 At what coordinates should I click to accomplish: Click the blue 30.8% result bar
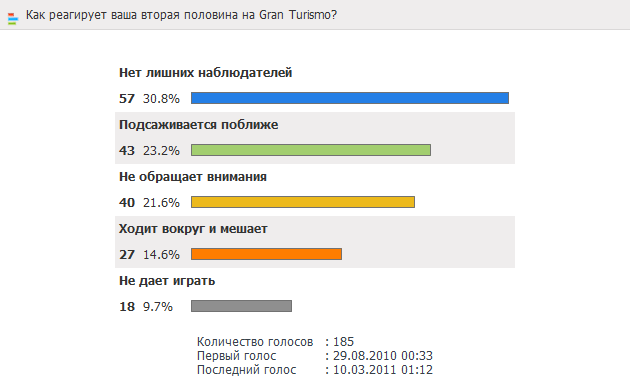tap(350, 98)
